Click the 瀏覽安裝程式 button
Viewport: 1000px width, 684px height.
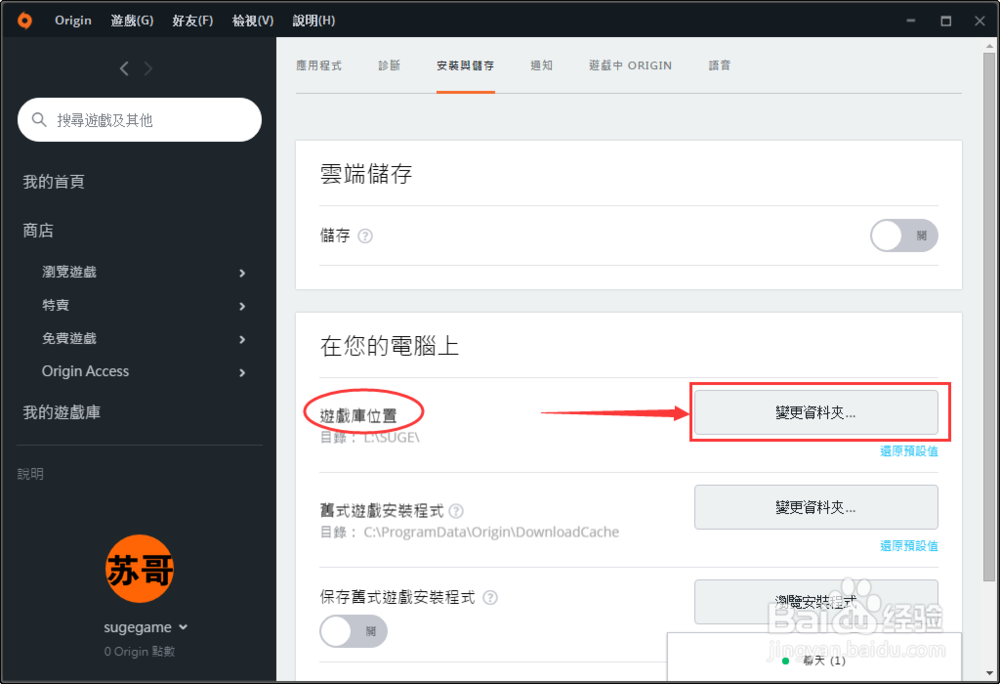coord(816,602)
